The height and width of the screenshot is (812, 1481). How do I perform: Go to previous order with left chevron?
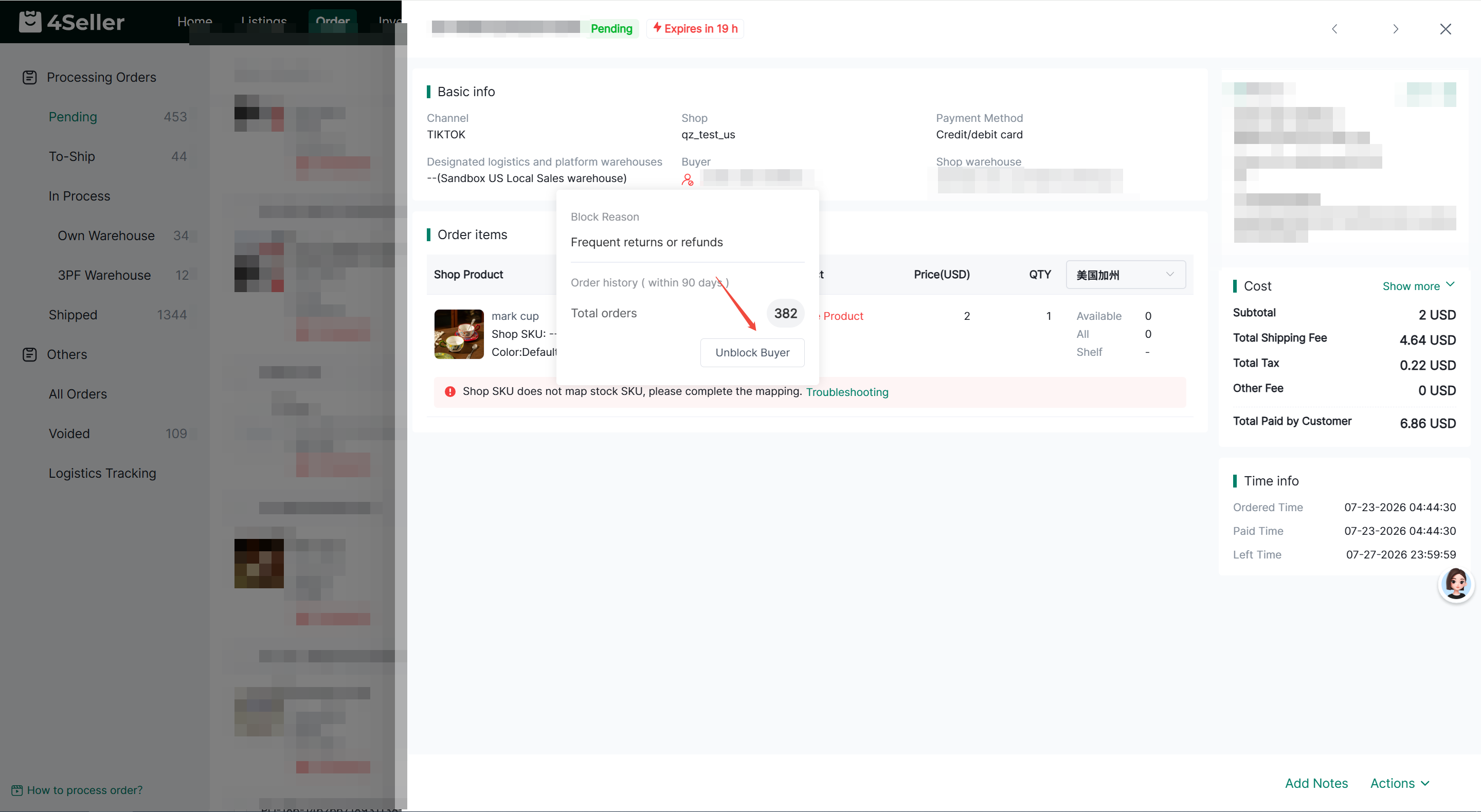1335,29
